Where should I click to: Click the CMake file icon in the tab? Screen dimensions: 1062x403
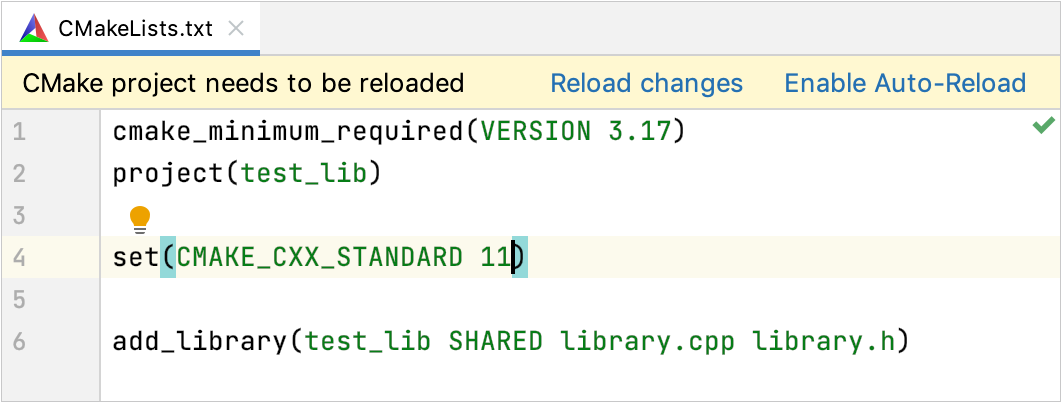[x=33, y=28]
